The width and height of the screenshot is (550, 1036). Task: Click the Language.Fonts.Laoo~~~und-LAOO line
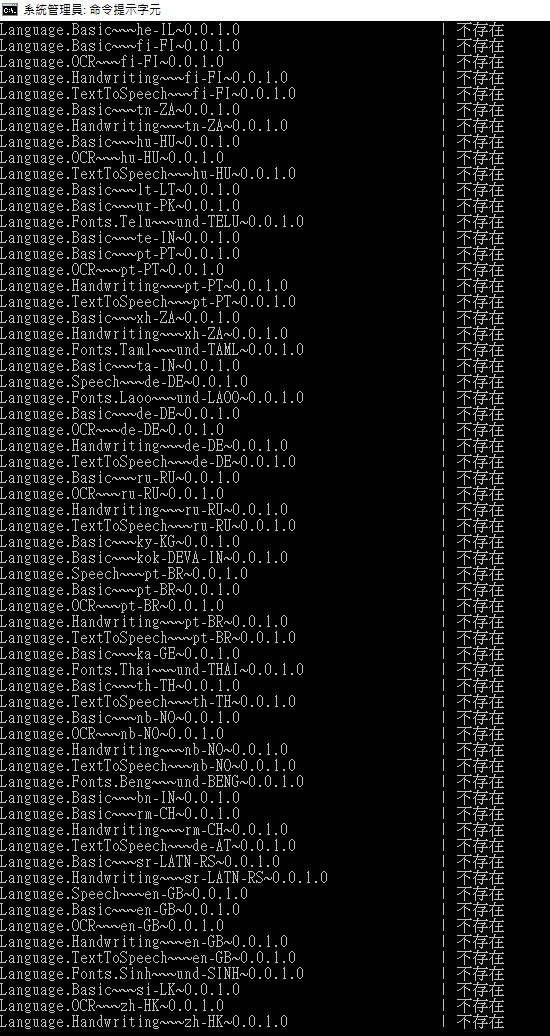[x=152, y=398]
